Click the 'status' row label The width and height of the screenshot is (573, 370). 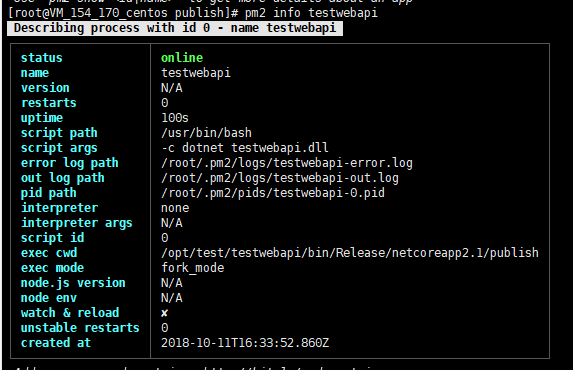[42, 58]
